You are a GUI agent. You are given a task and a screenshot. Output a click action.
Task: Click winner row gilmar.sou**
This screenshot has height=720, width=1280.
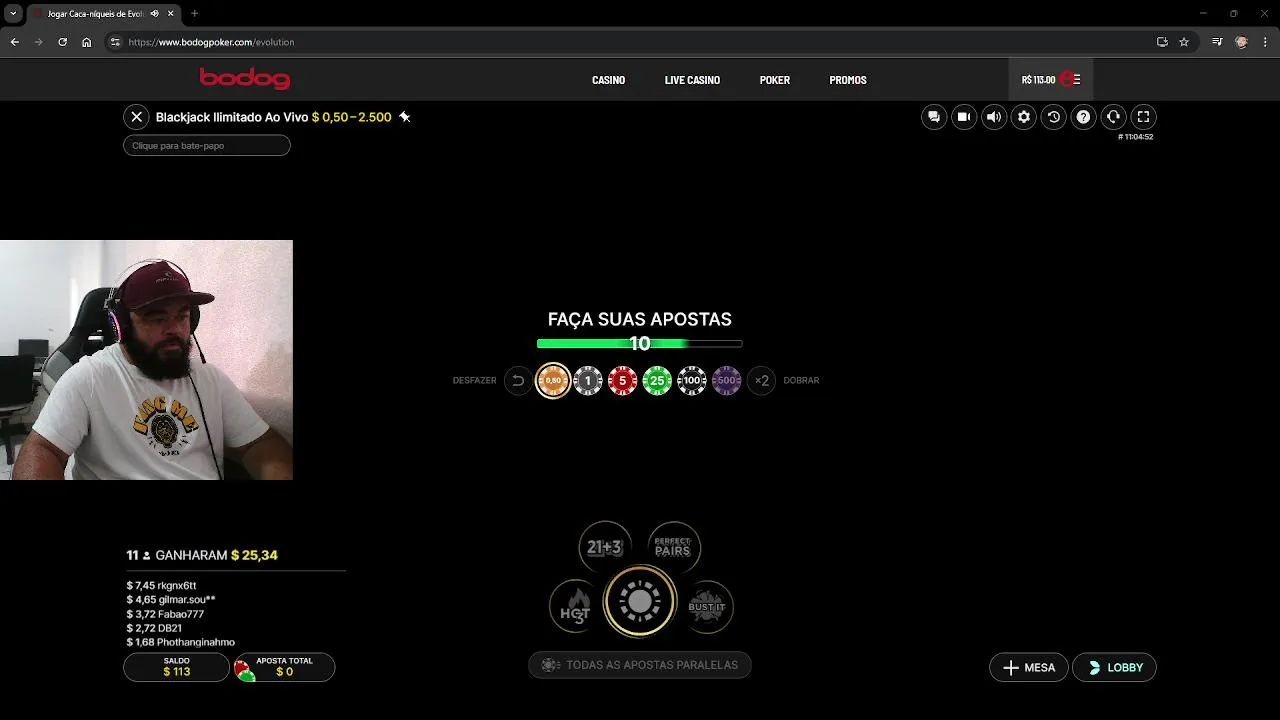171,600
